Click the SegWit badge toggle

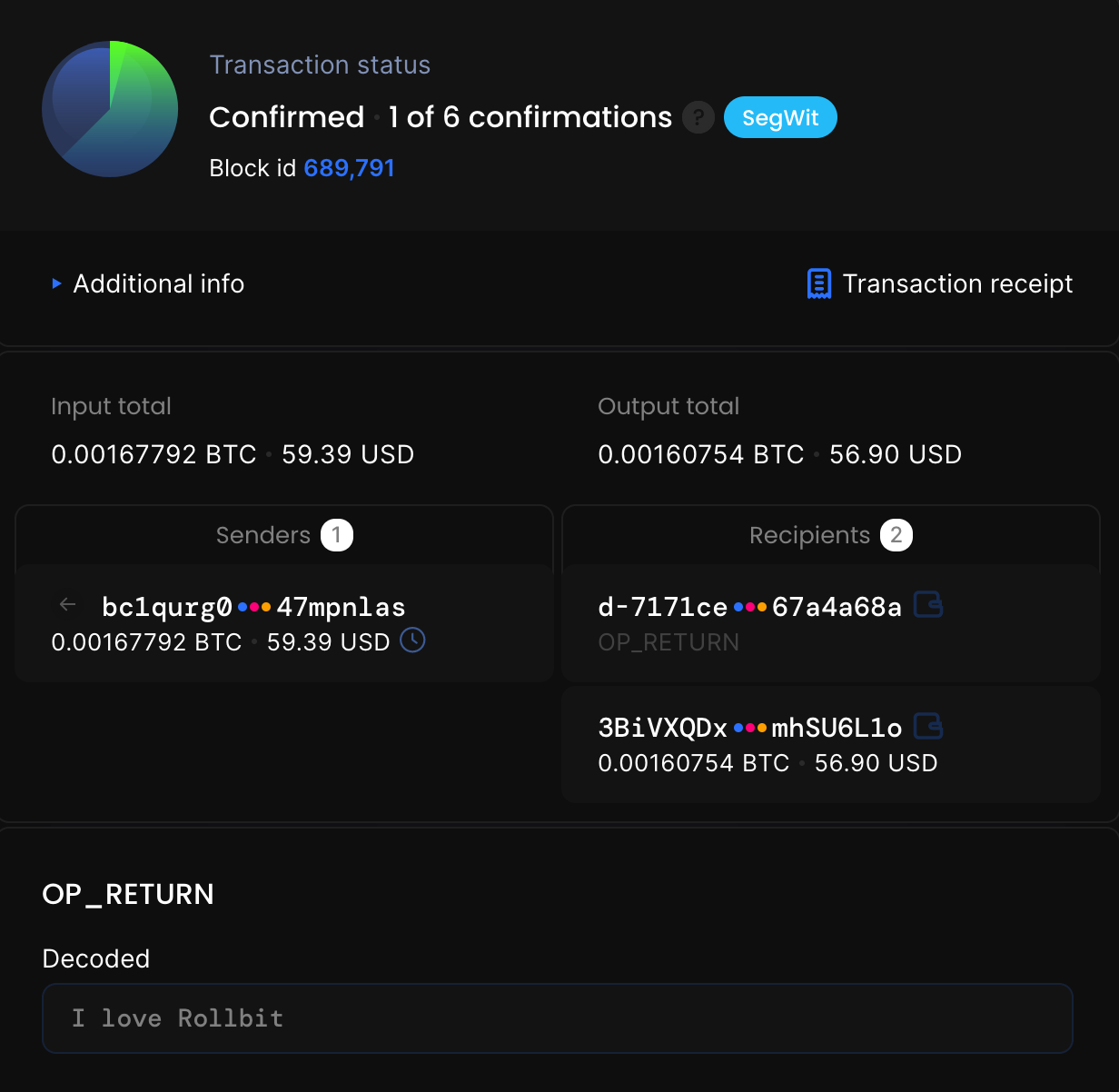click(780, 117)
